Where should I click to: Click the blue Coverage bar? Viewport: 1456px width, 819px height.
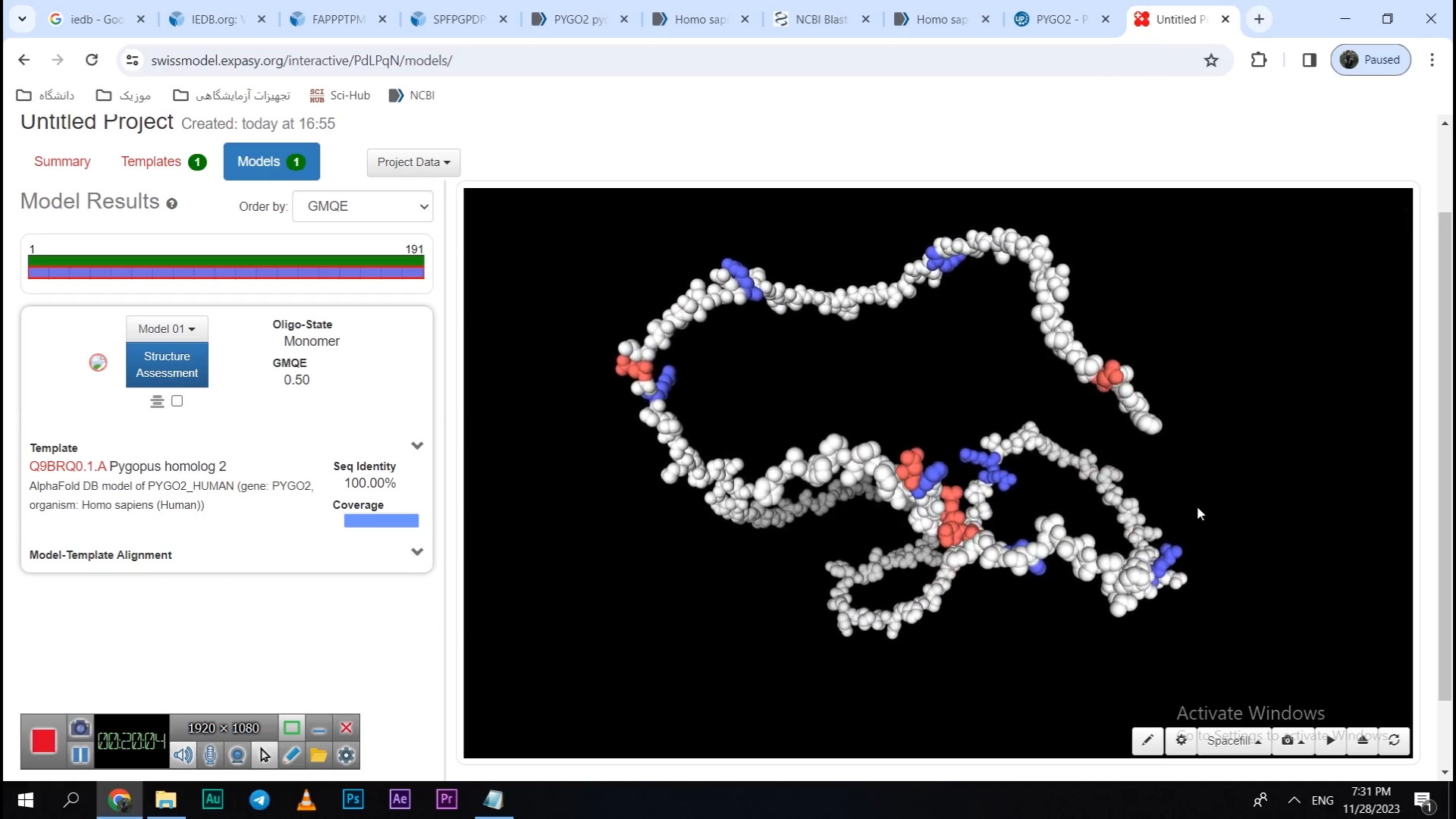pos(381,521)
